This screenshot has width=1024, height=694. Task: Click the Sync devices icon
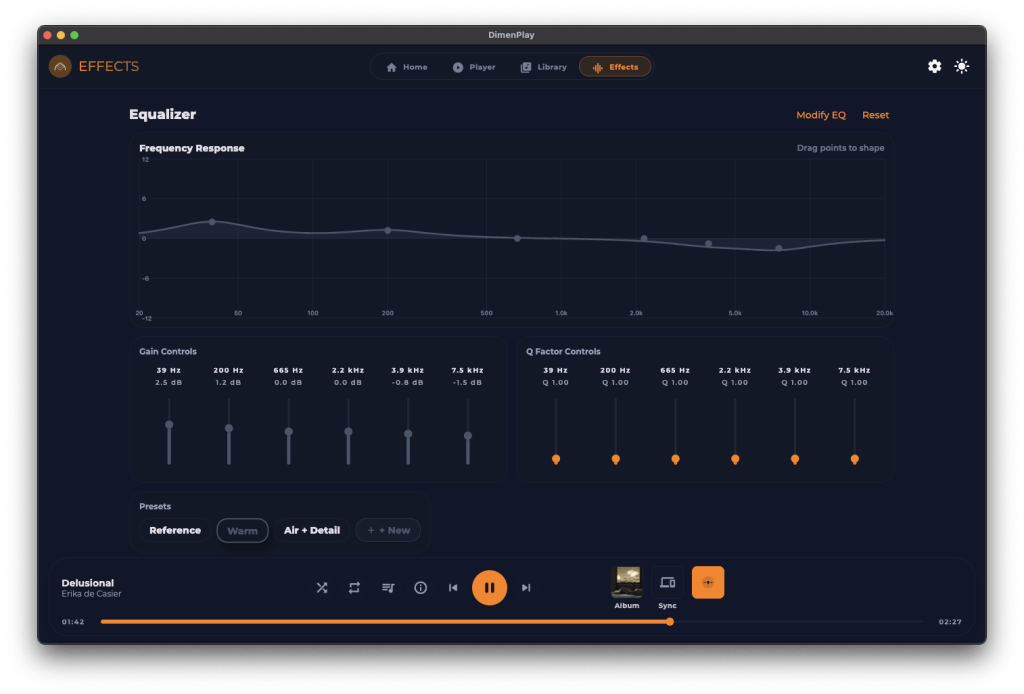[x=667, y=583]
